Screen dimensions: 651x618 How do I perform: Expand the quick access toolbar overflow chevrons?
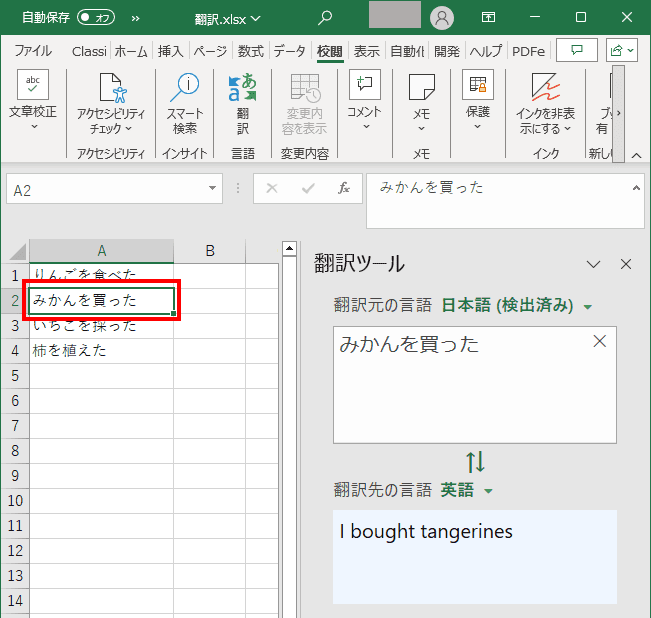coord(135,18)
